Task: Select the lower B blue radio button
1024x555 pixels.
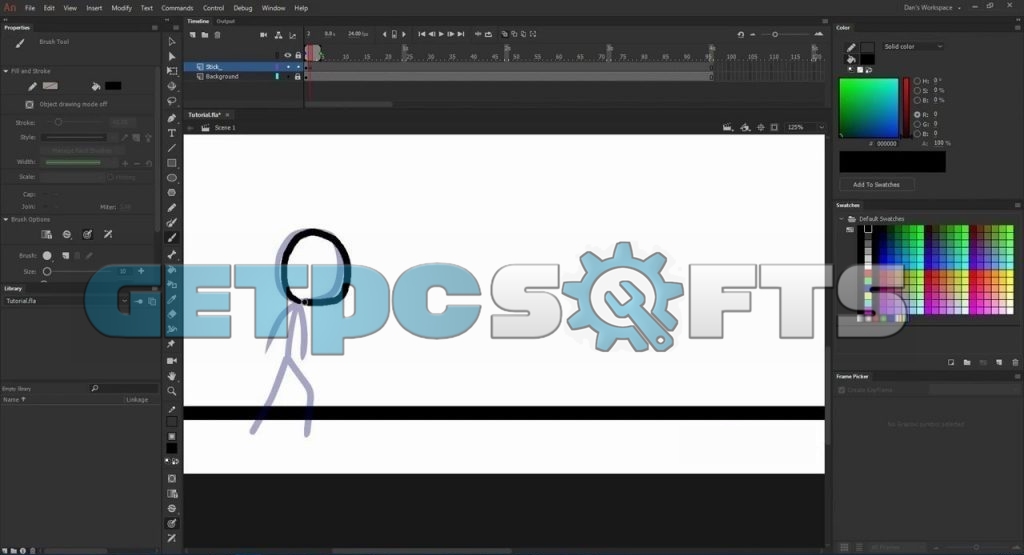Action: point(918,134)
